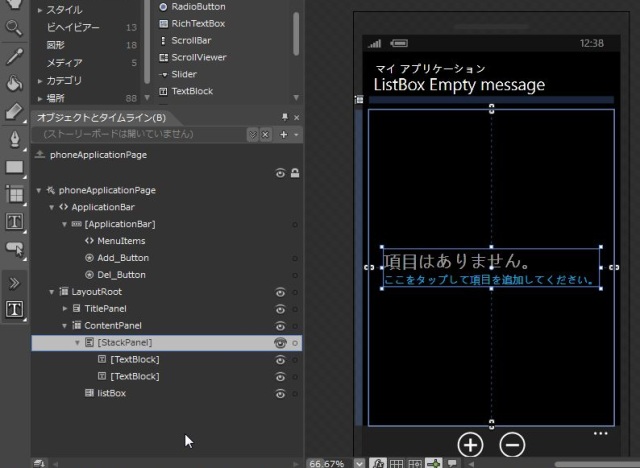Toggle annotations display icon
The image size is (640, 468).
[x=452, y=463]
